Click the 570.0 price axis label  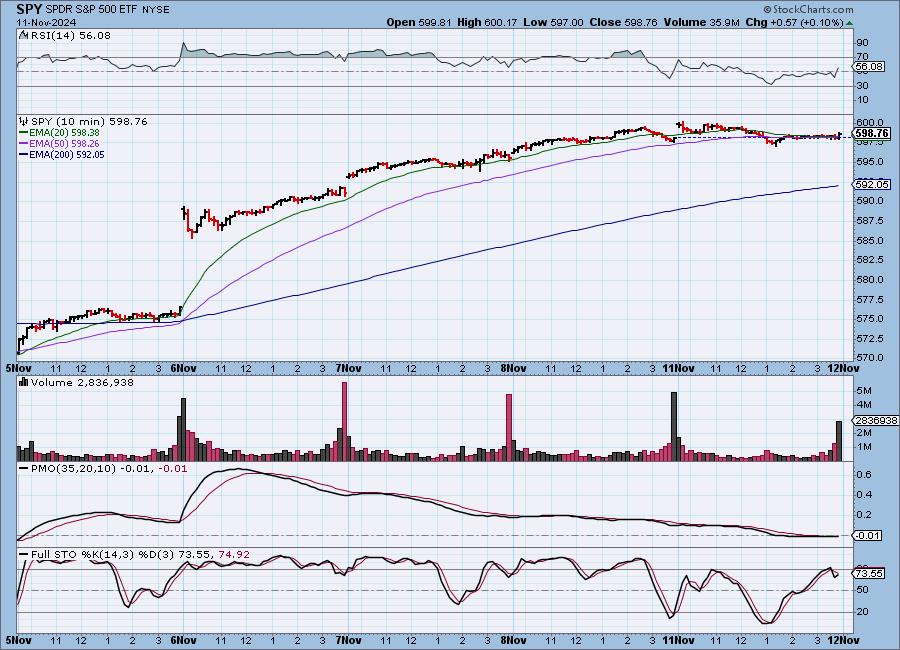click(871, 358)
